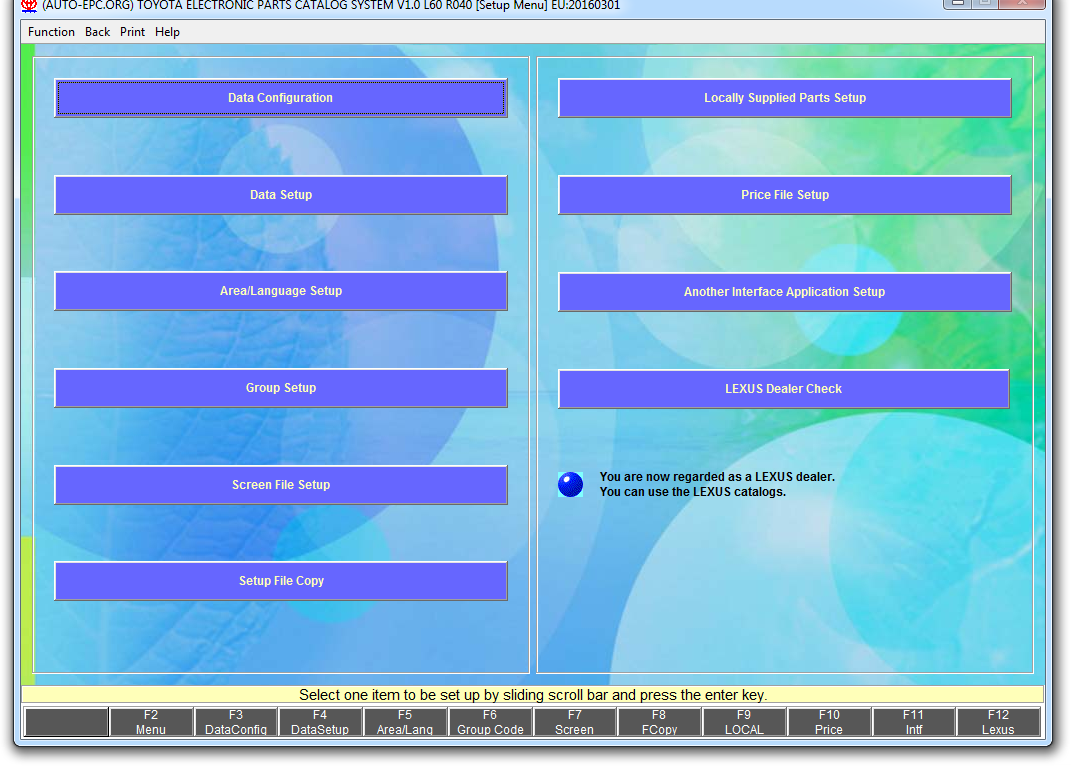
Task: Click the F8 FCopy function key
Action: point(659,722)
